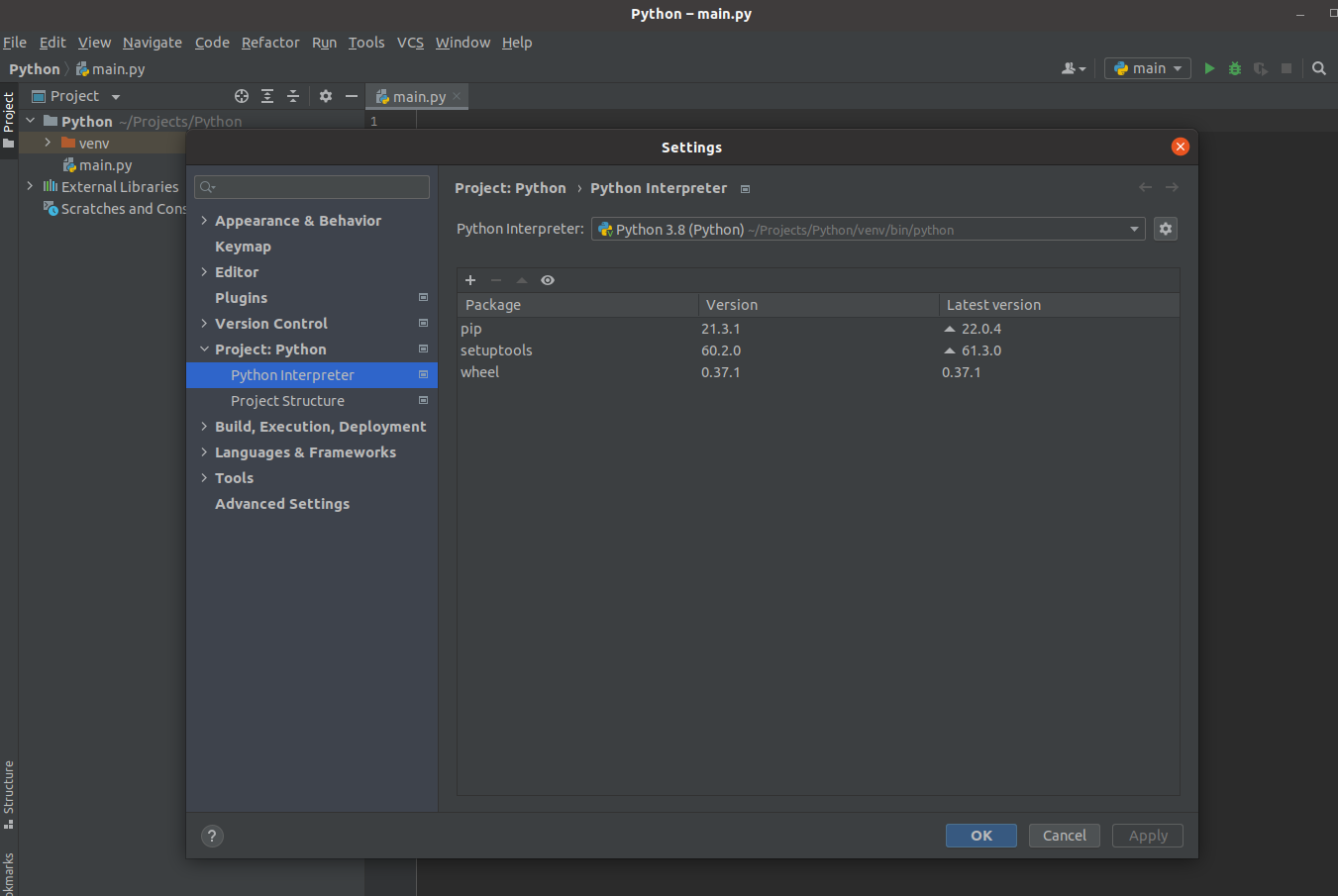Open the Python Interpreter dropdown
The height and width of the screenshot is (896, 1338).
[x=869, y=229]
